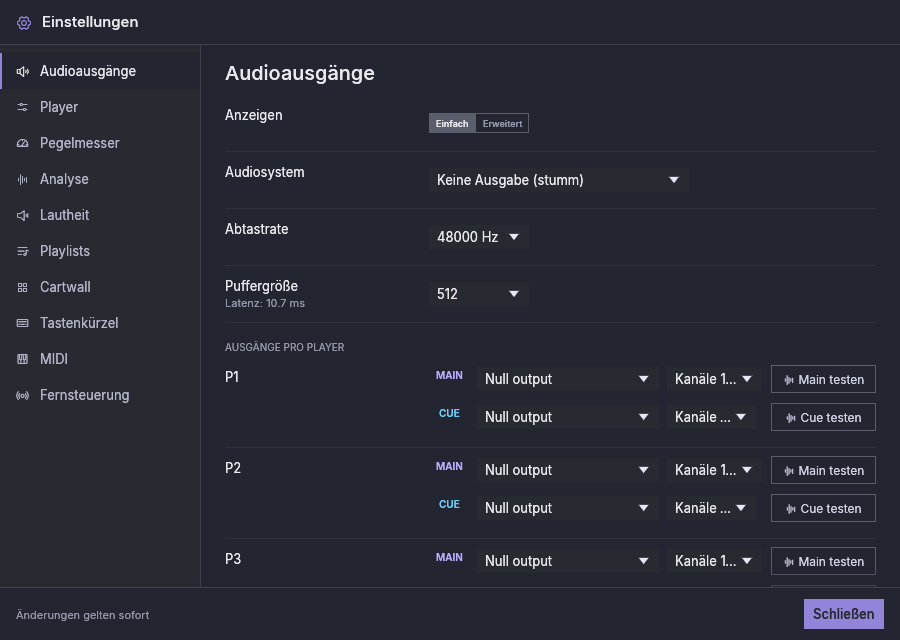Open P1 CUE Kanäle dropdown
This screenshot has width=900, height=640.
711,417
